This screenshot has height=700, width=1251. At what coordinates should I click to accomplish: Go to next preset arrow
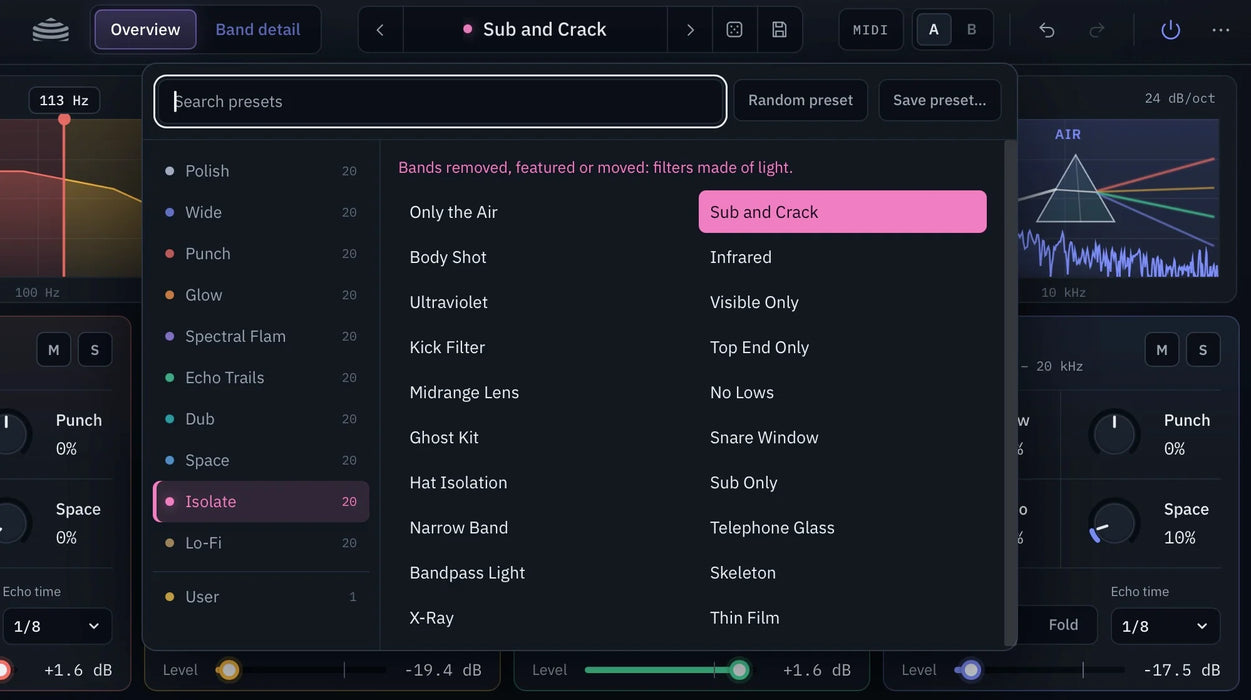[690, 30]
